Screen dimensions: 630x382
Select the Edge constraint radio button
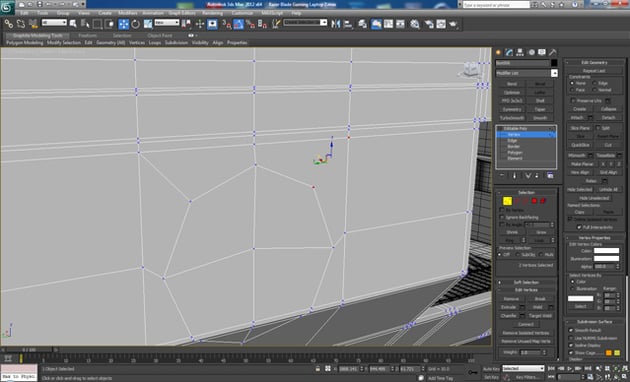pos(594,83)
